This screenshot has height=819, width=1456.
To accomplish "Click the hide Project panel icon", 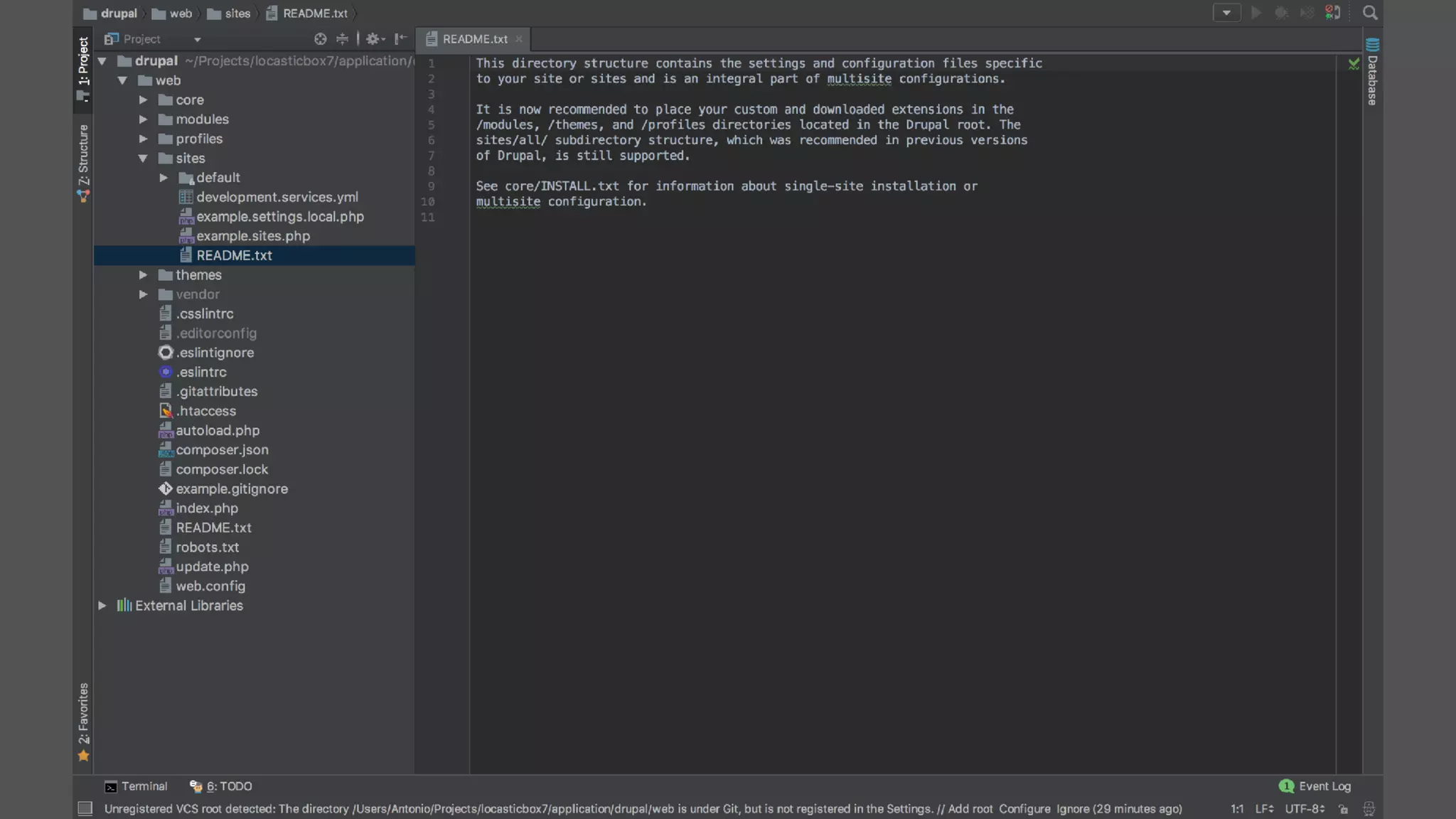I will [x=400, y=39].
